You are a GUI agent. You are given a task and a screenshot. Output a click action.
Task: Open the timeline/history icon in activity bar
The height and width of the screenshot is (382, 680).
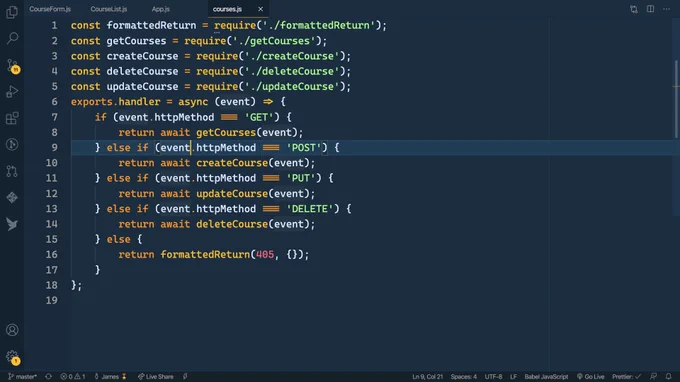click(12, 144)
